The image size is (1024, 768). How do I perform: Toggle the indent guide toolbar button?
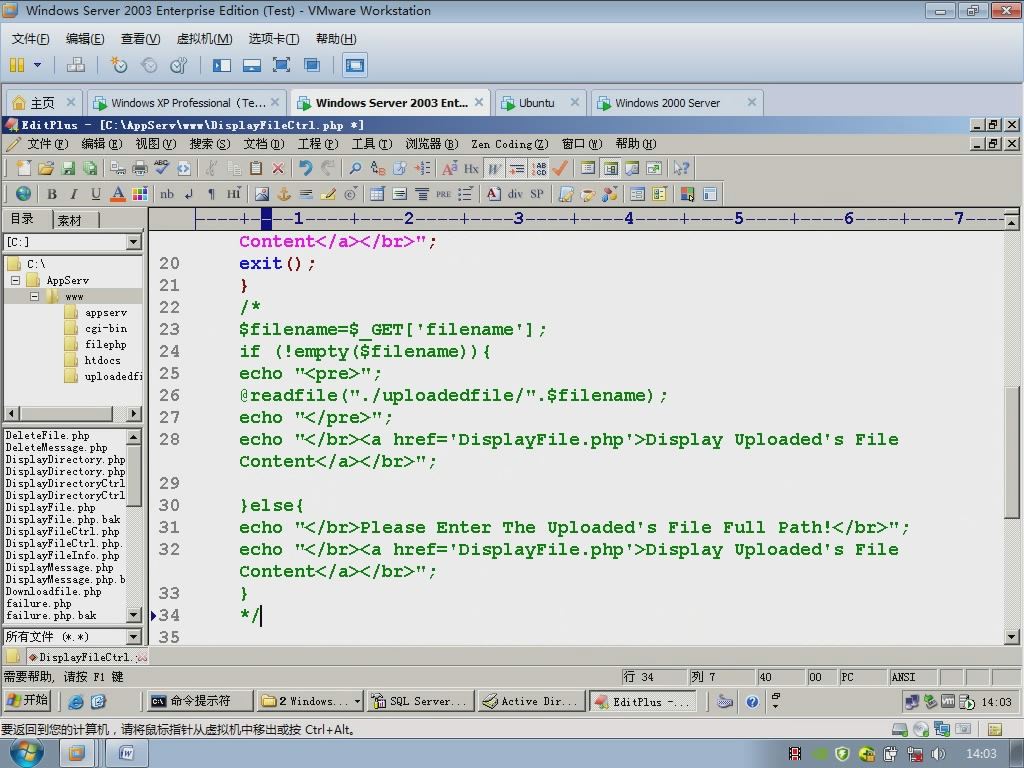pos(517,168)
